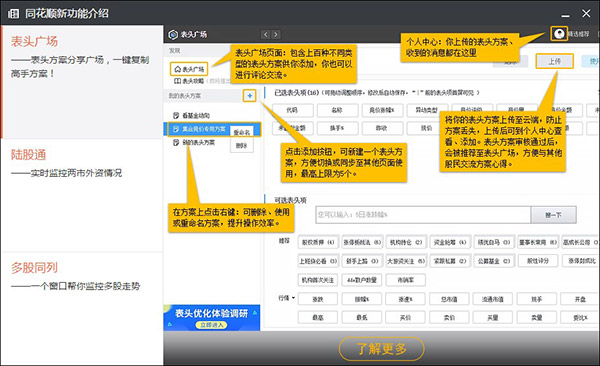Pick the 董事长常用 recommended group

(538, 242)
